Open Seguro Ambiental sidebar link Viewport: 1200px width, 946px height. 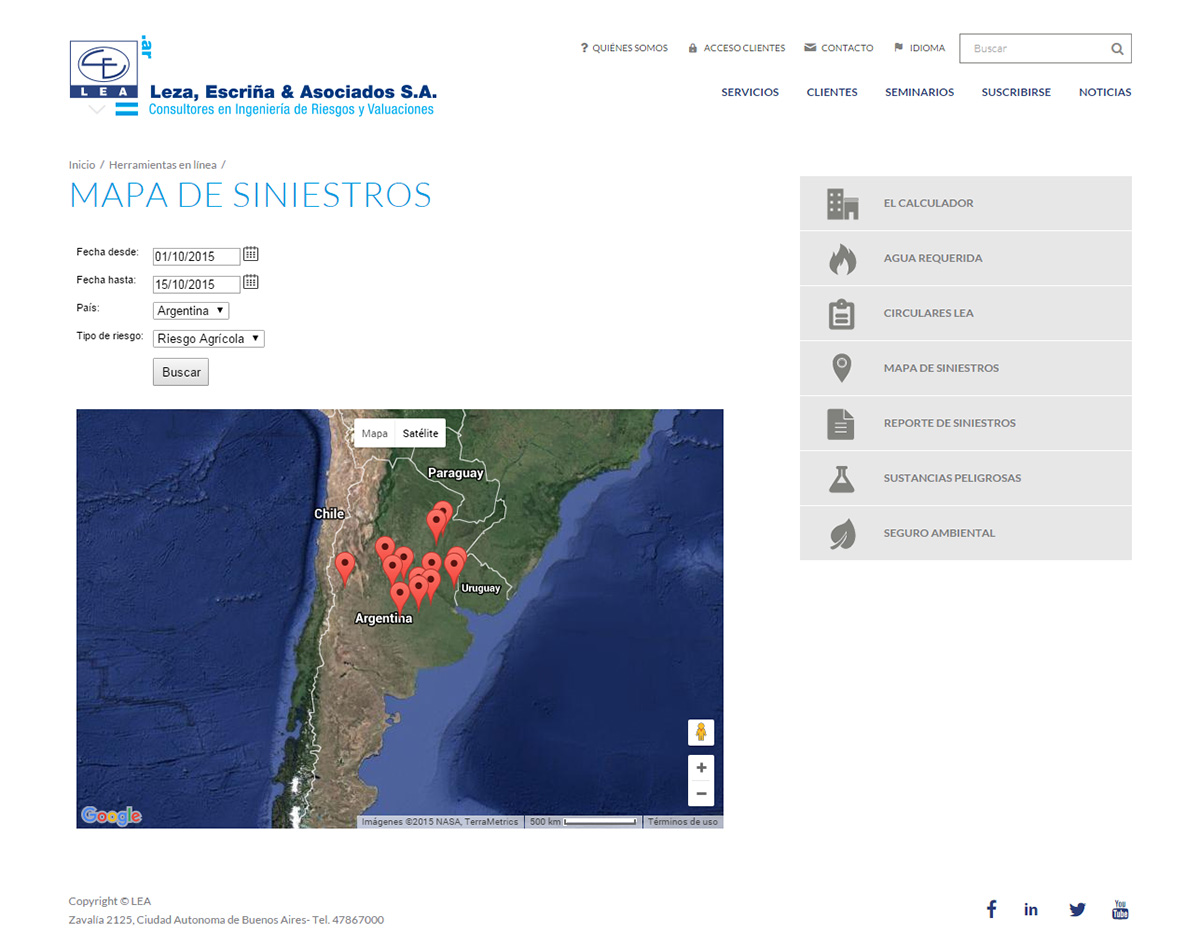tap(966, 533)
